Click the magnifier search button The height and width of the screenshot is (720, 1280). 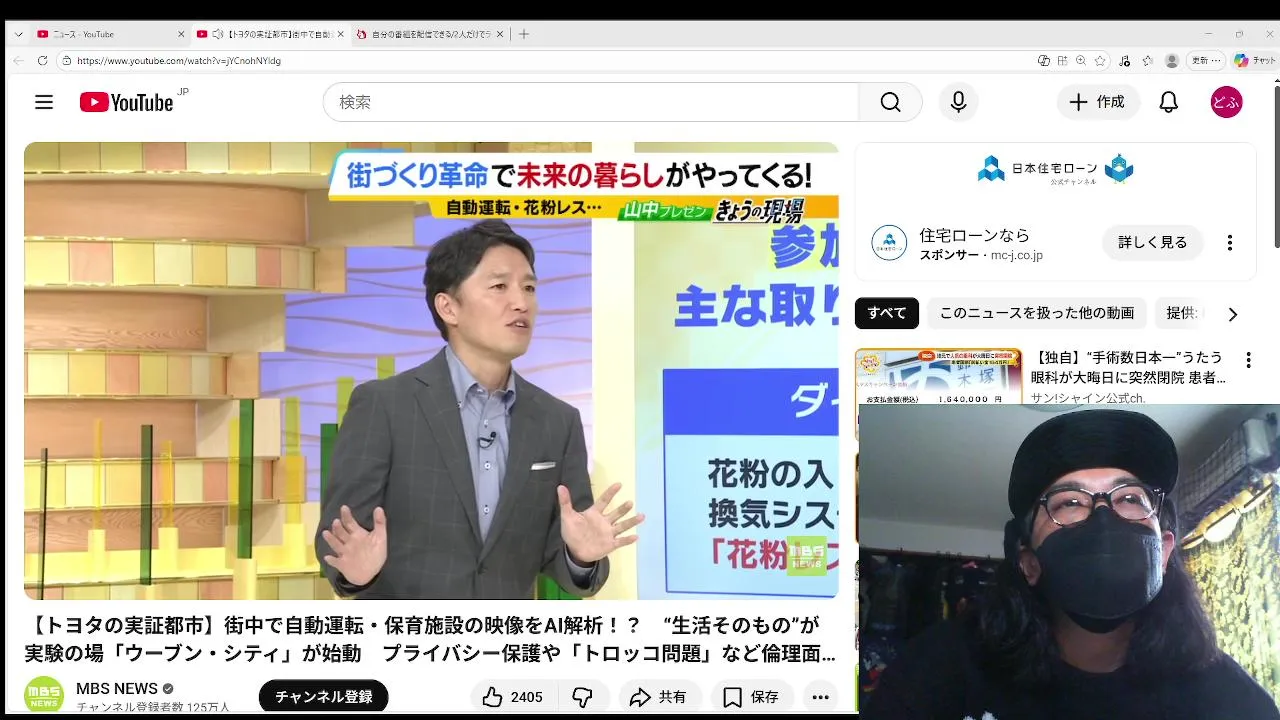click(x=890, y=102)
